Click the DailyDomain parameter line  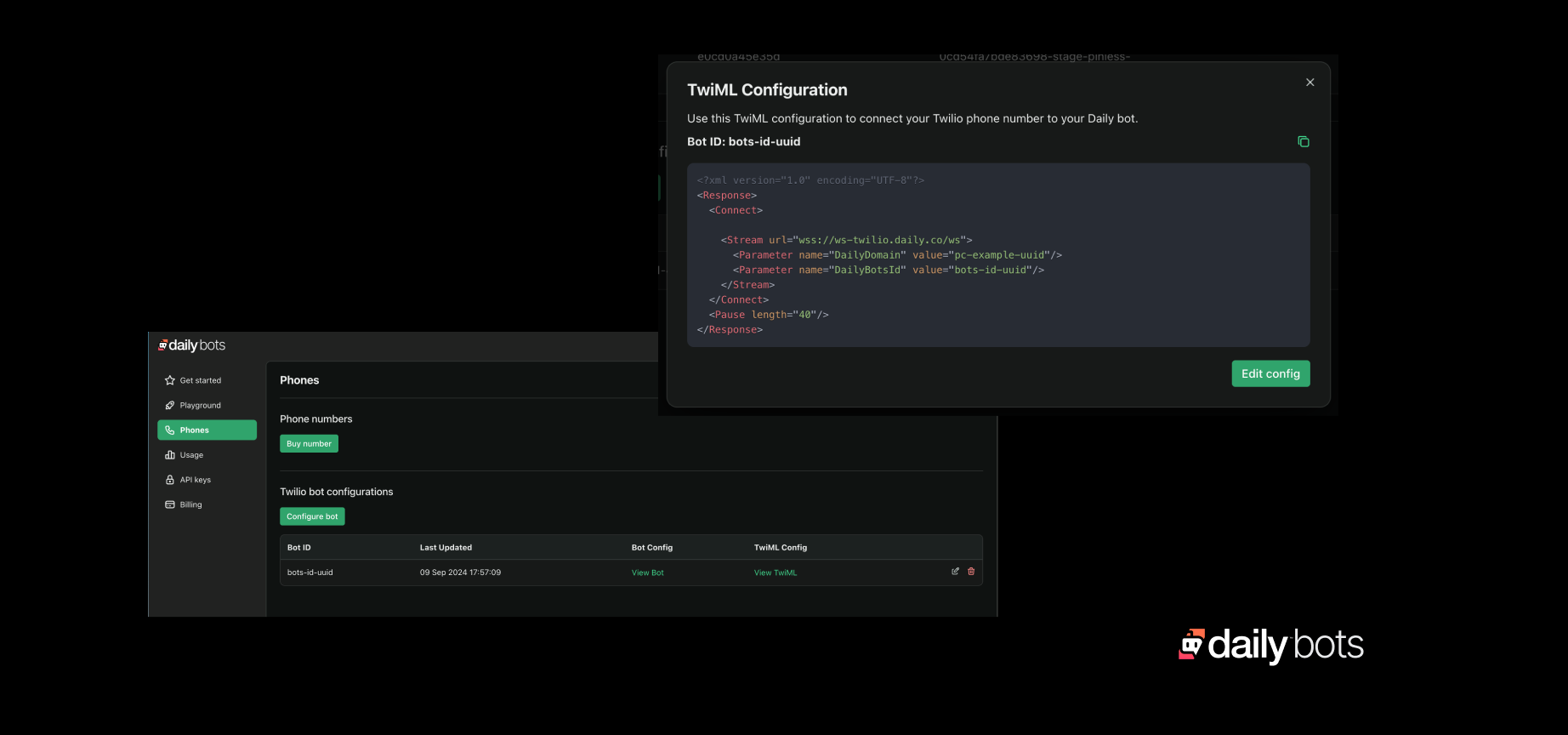897,255
